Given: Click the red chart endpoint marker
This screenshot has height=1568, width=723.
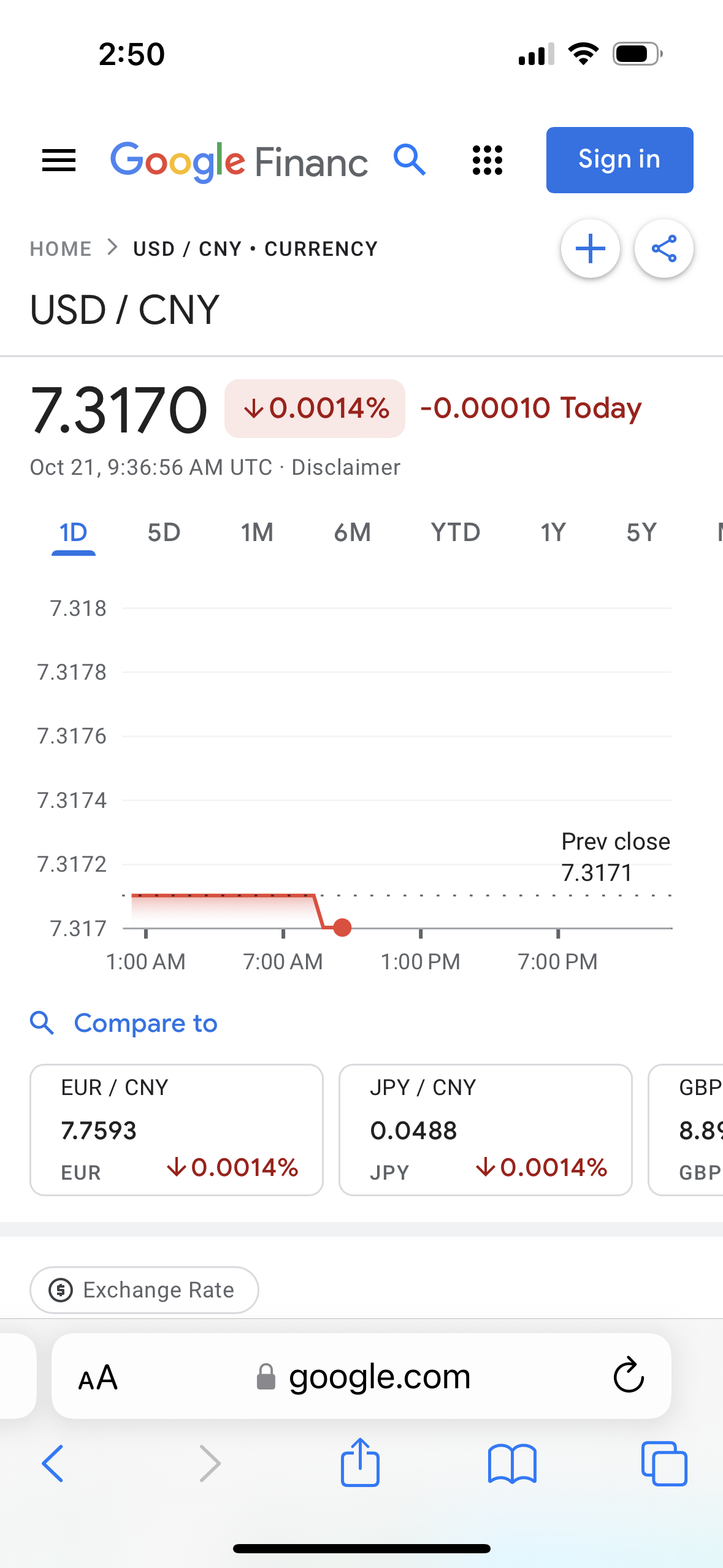Looking at the screenshot, I should tap(342, 927).
